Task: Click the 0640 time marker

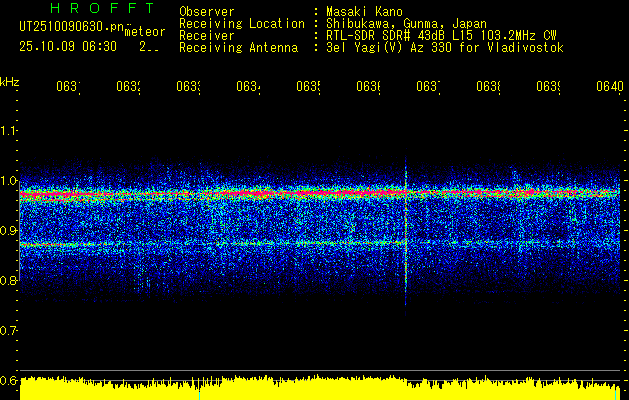Action: tap(610, 87)
